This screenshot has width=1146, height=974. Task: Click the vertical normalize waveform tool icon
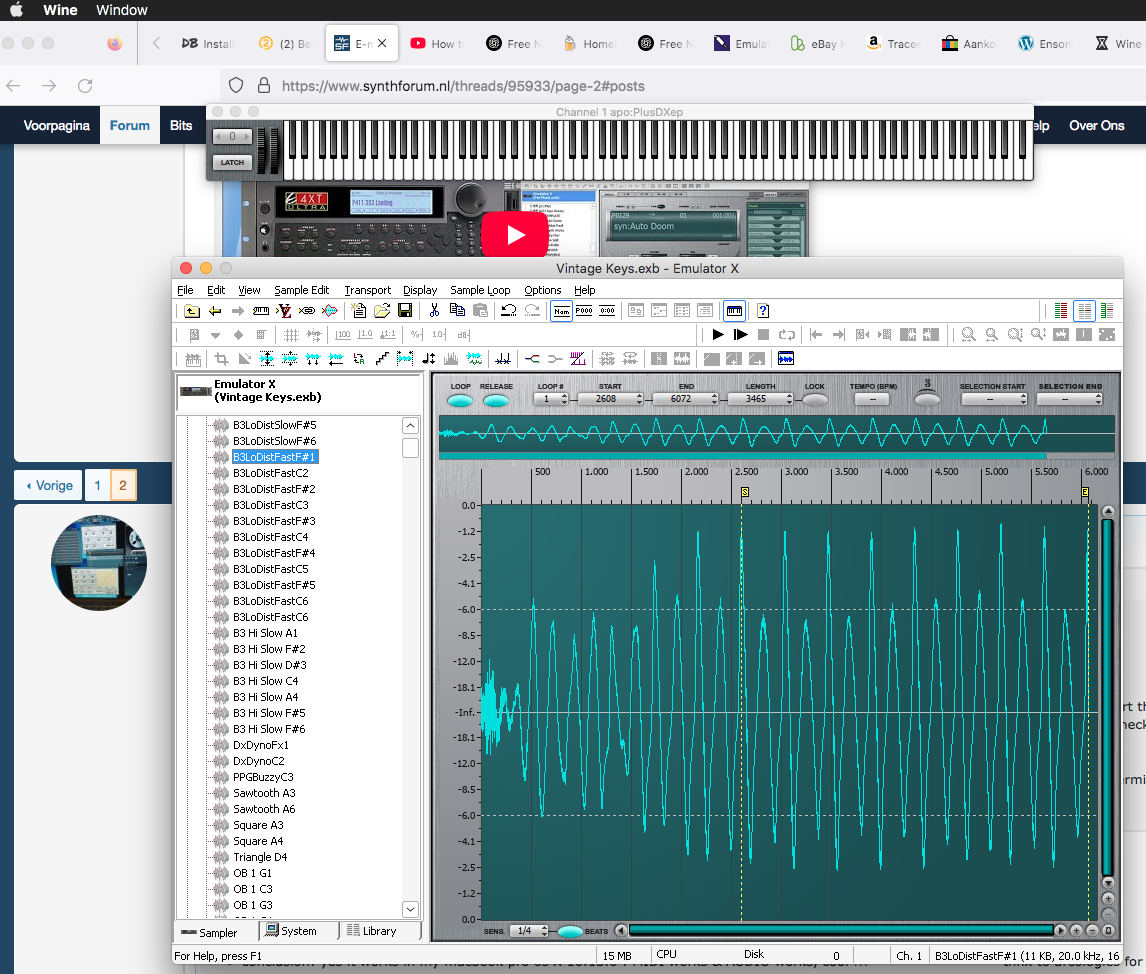tap(267, 359)
